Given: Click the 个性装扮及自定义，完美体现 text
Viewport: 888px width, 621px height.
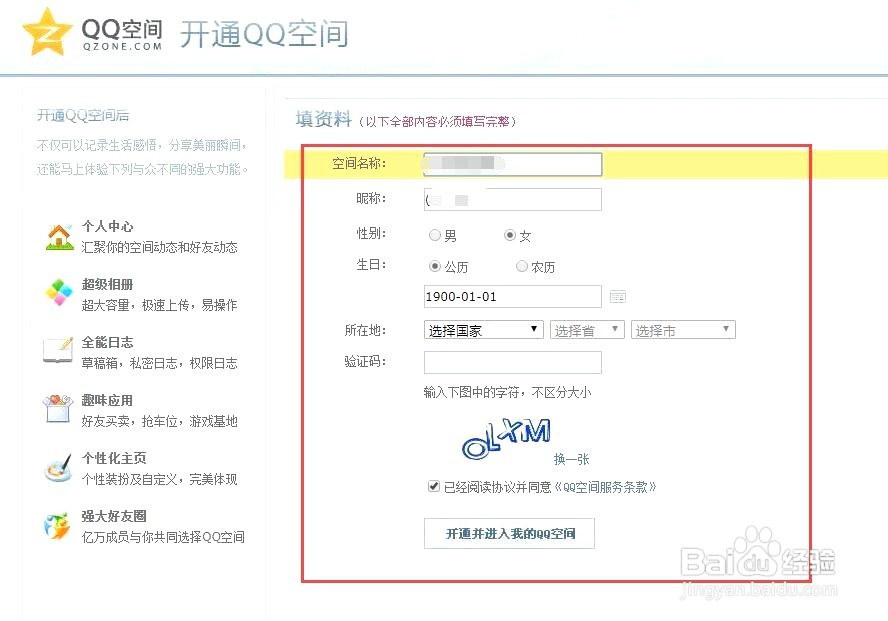Looking at the screenshot, I should [x=160, y=479].
